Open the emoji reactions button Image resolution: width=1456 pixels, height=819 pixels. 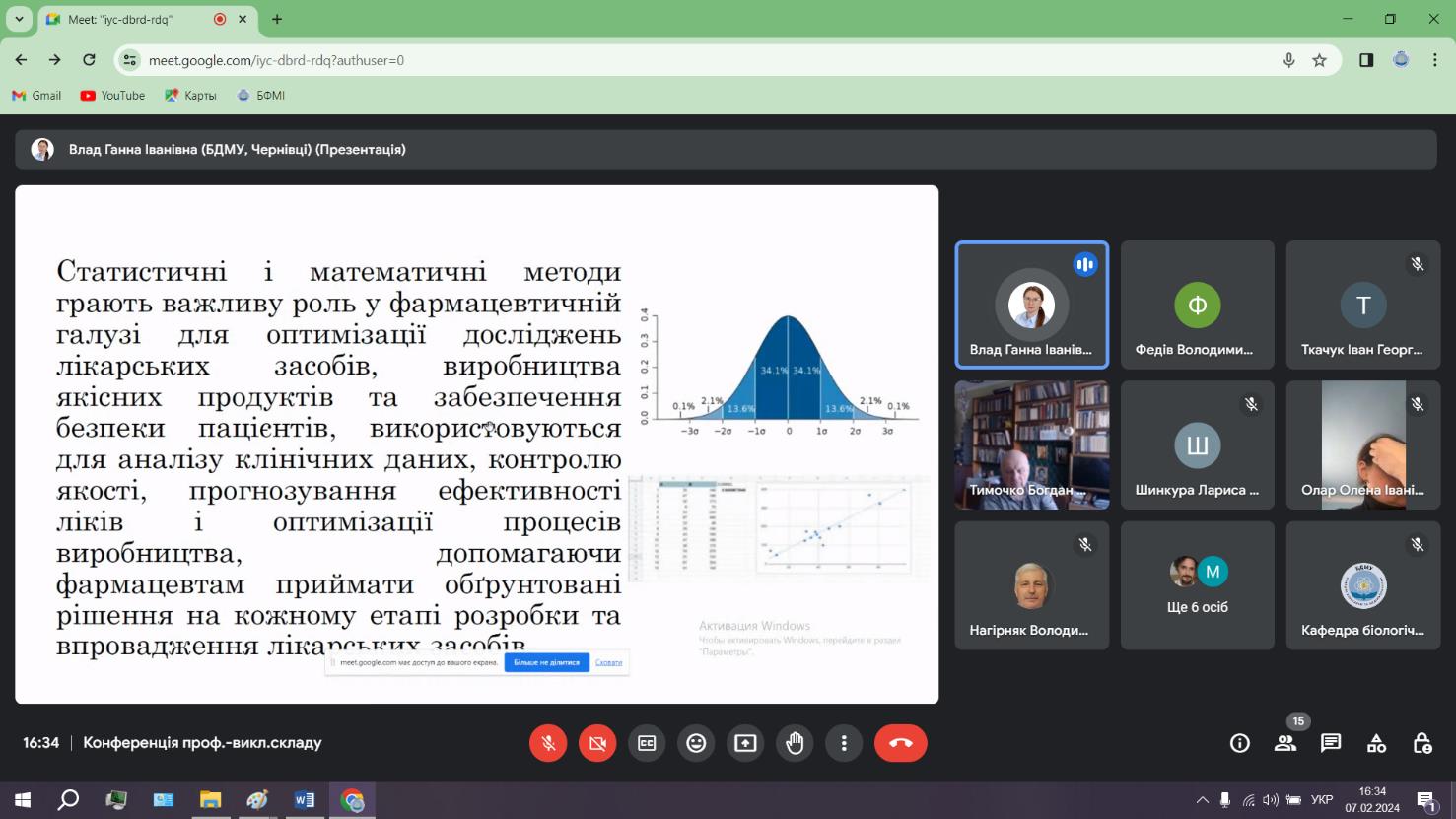(x=696, y=743)
